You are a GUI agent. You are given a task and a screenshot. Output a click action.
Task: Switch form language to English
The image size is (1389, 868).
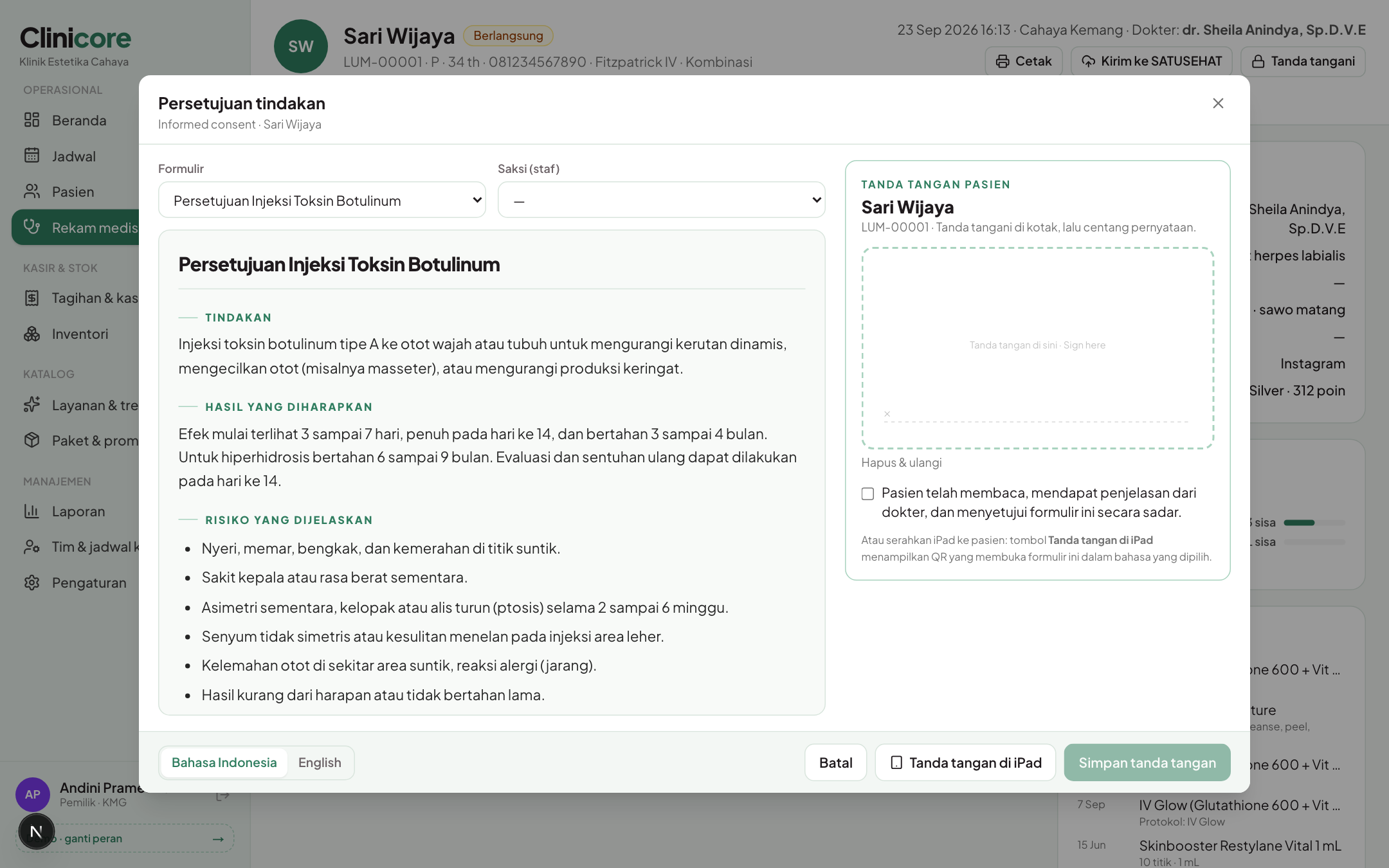point(320,763)
